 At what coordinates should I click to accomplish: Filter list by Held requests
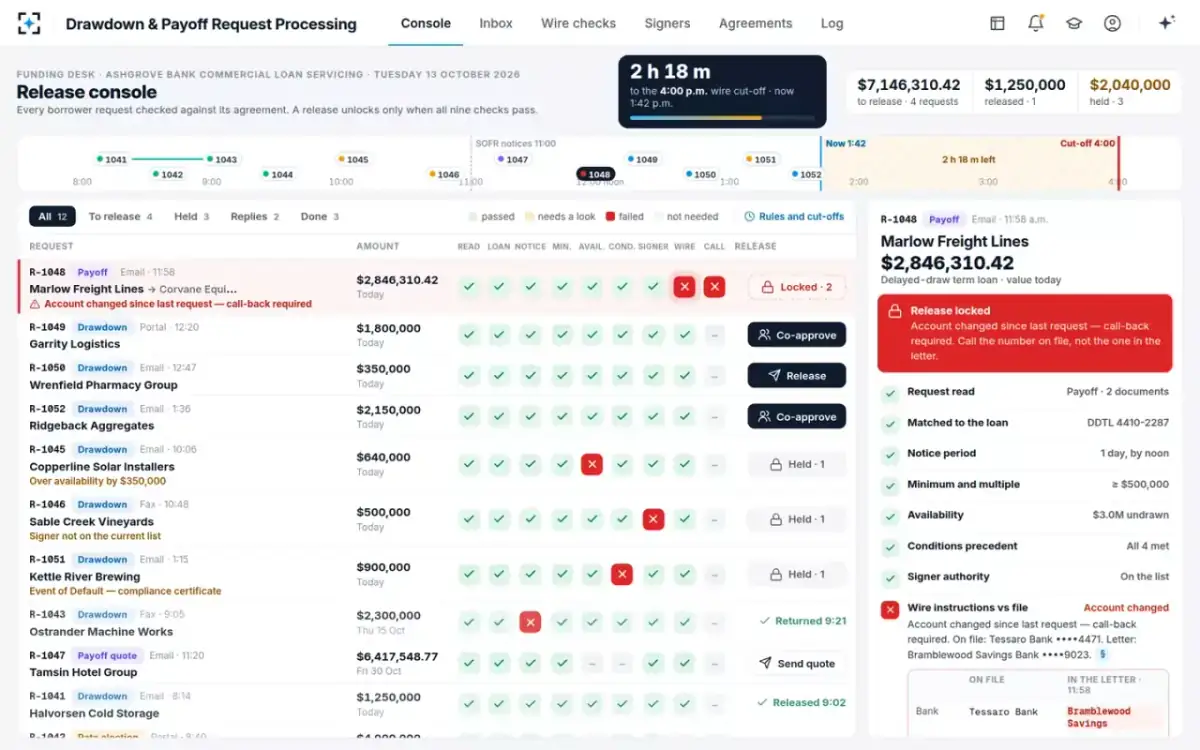(191, 216)
